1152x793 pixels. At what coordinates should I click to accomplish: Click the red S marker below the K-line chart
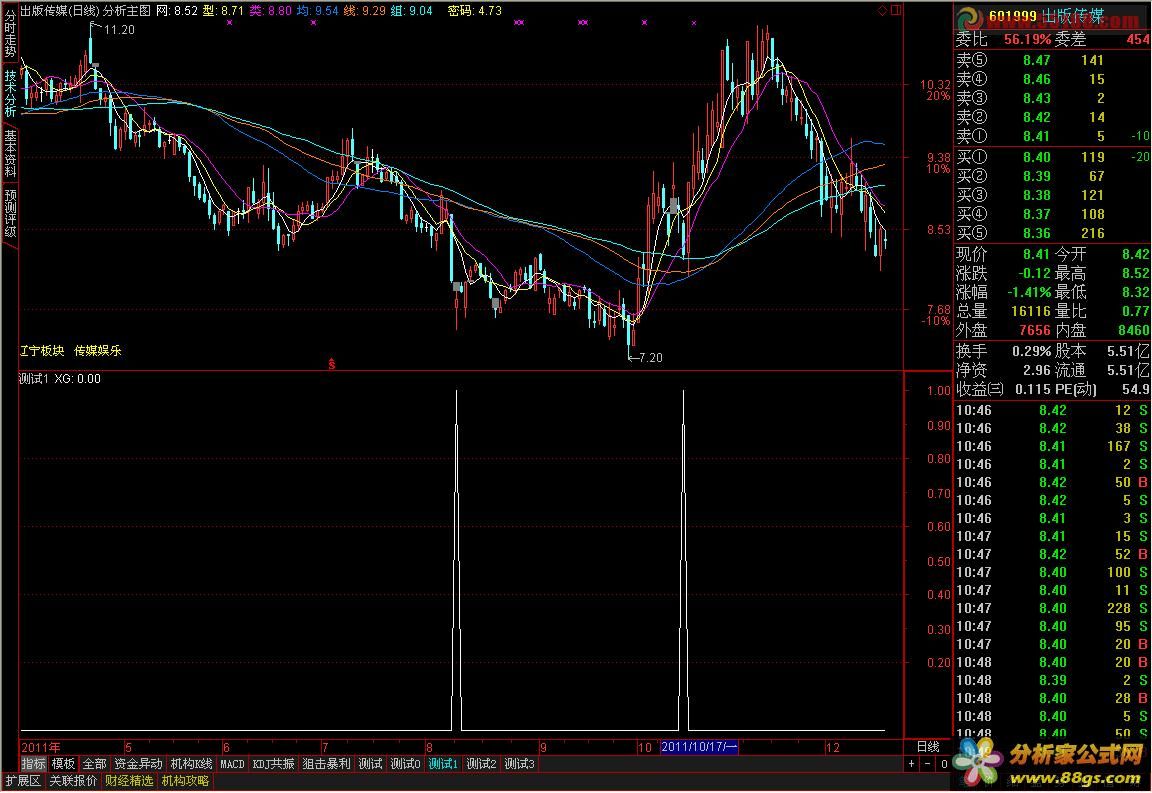pos(331,363)
